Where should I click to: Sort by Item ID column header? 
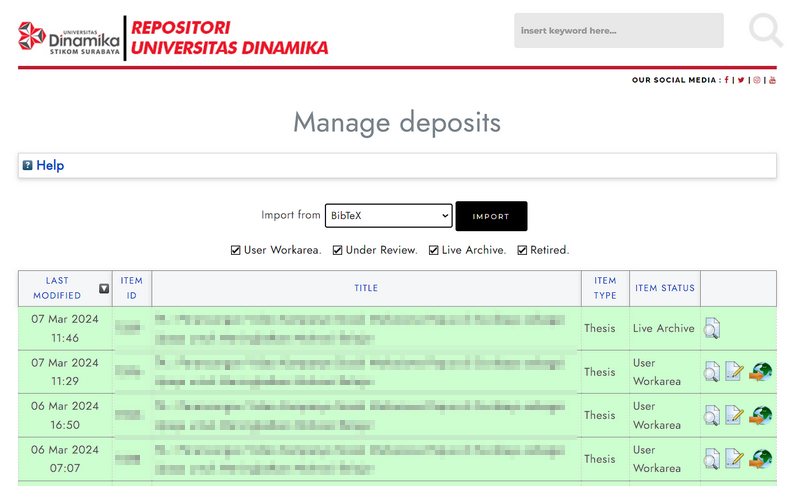click(132, 288)
